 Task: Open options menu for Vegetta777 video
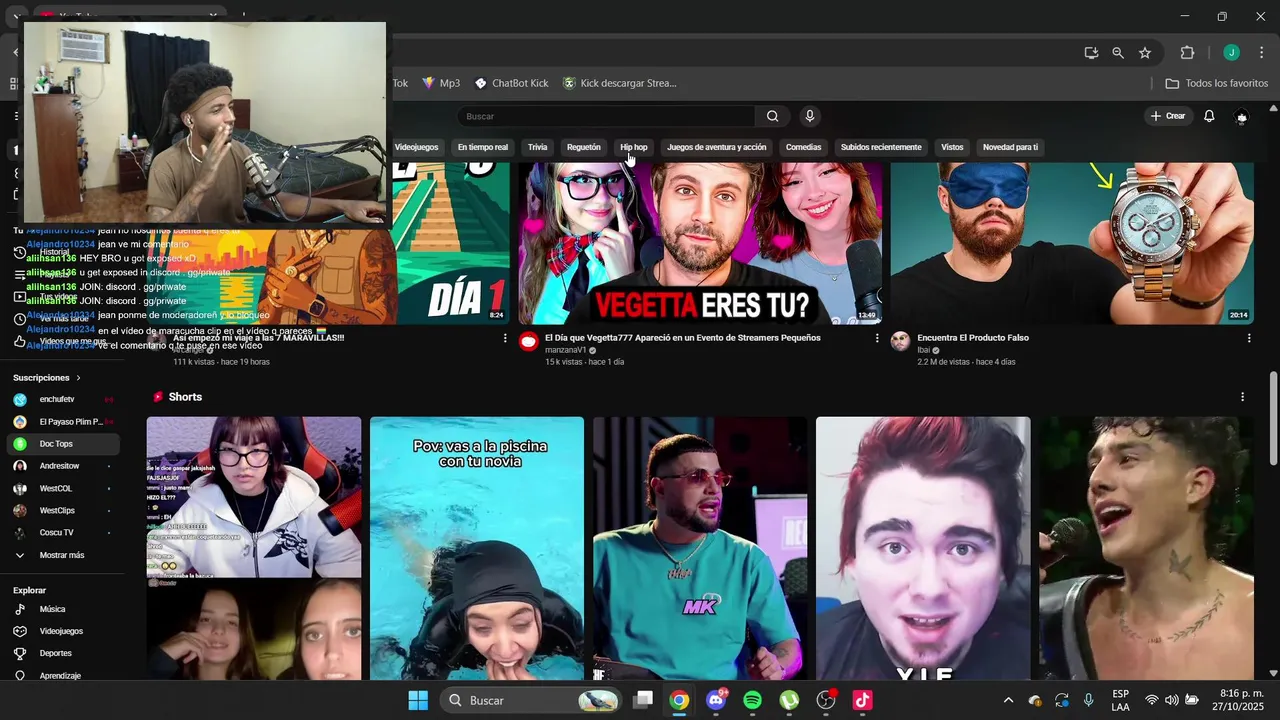(877, 338)
